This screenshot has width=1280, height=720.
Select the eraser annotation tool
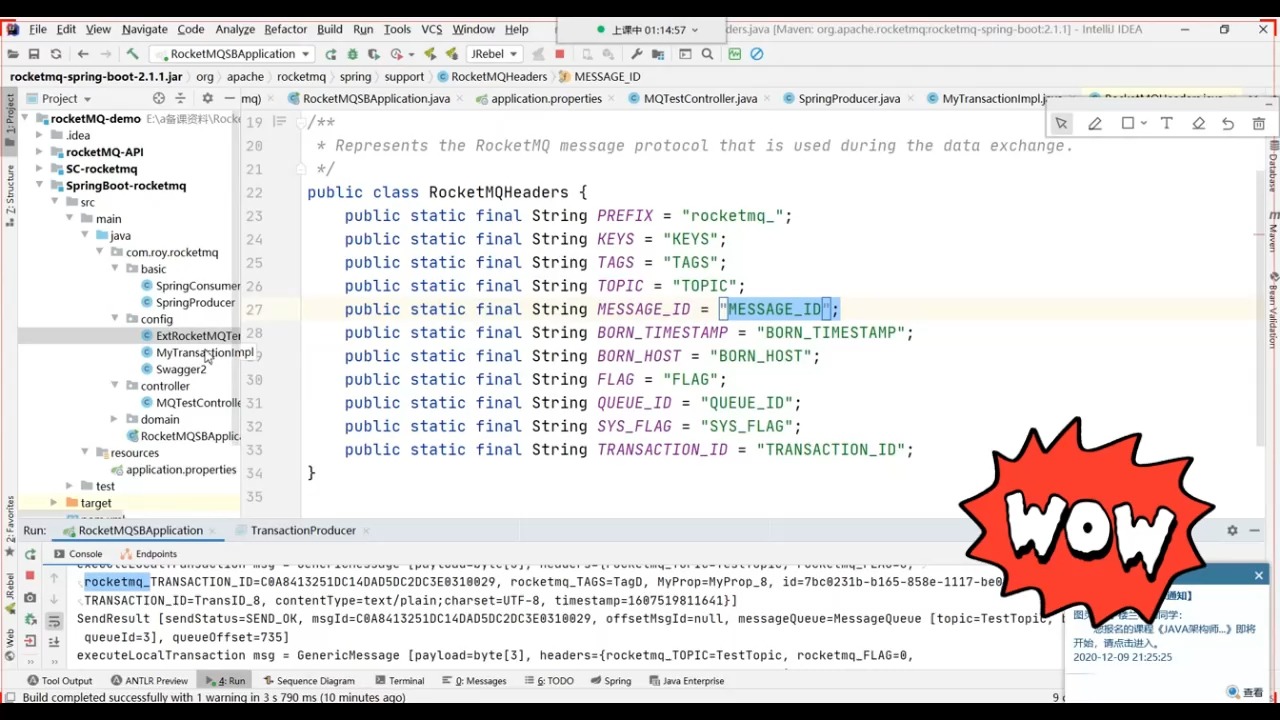(x=1198, y=124)
